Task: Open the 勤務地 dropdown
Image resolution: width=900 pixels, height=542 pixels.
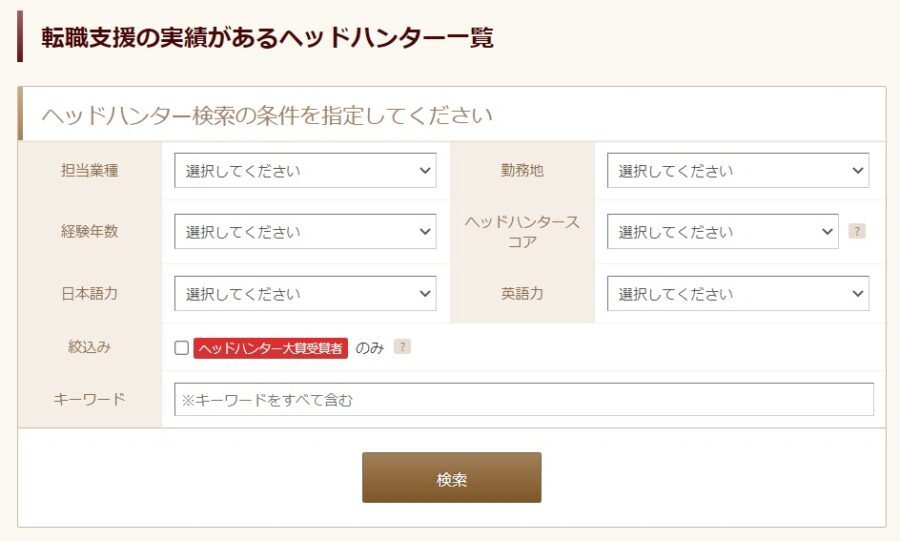Action: tap(738, 171)
